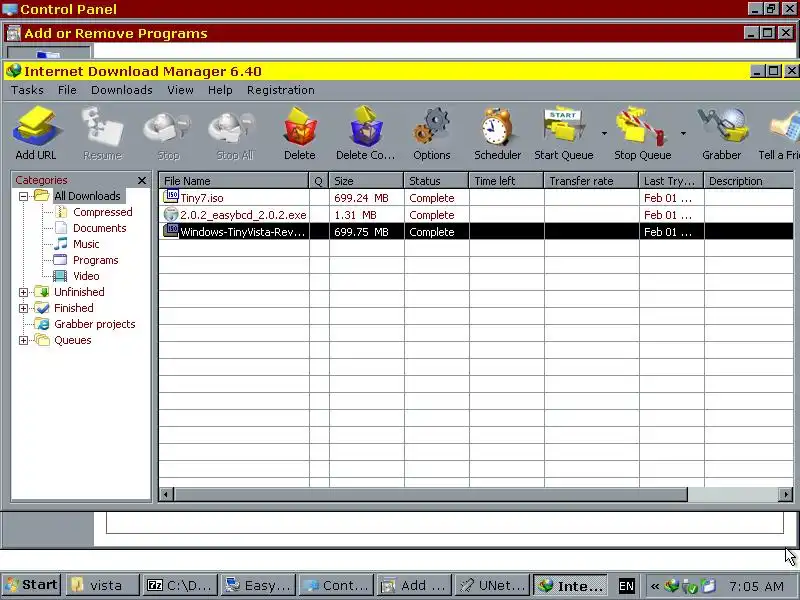Click the Tell a Friend icon
This screenshot has height=600, width=800.
click(x=780, y=133)
